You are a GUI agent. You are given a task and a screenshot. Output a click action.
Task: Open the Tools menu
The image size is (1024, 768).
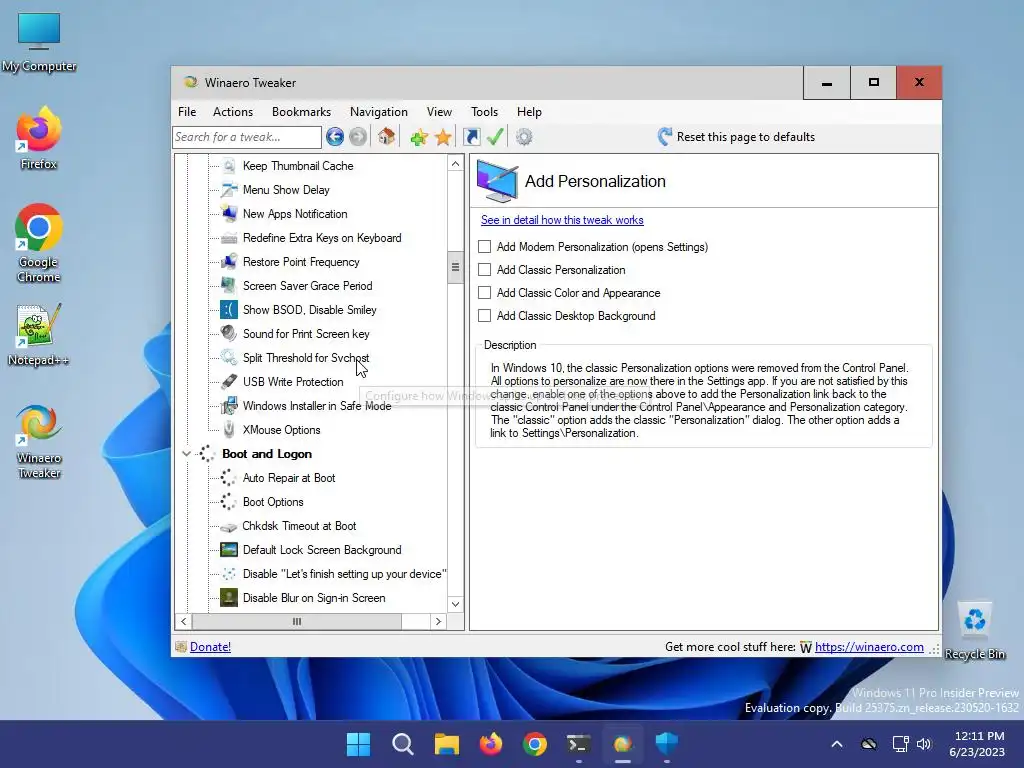coord(484,112)
